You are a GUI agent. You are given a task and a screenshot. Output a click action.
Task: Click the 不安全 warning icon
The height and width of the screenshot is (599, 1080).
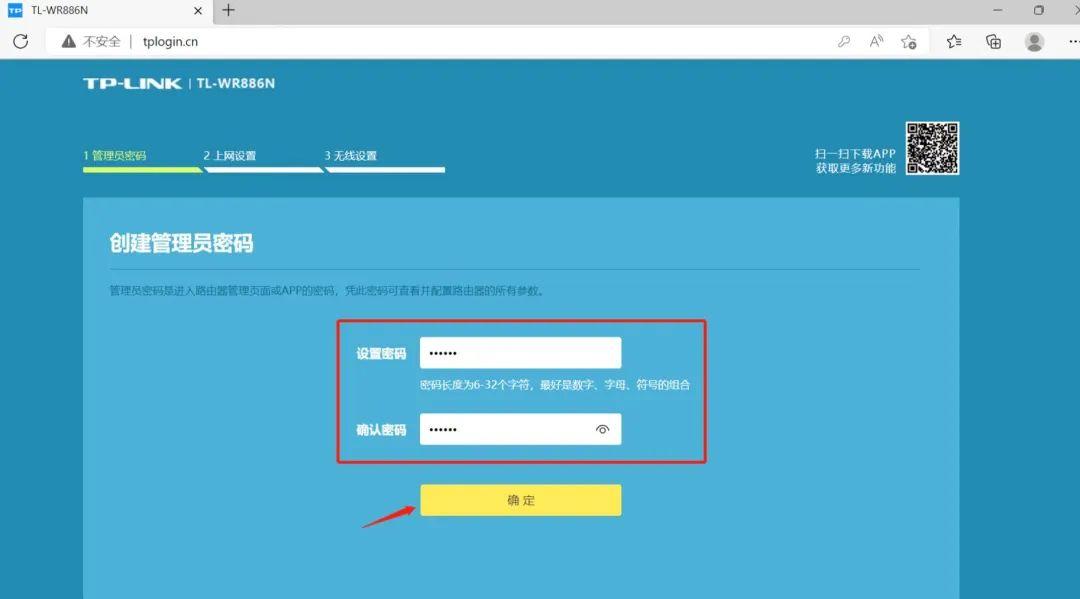67,41
